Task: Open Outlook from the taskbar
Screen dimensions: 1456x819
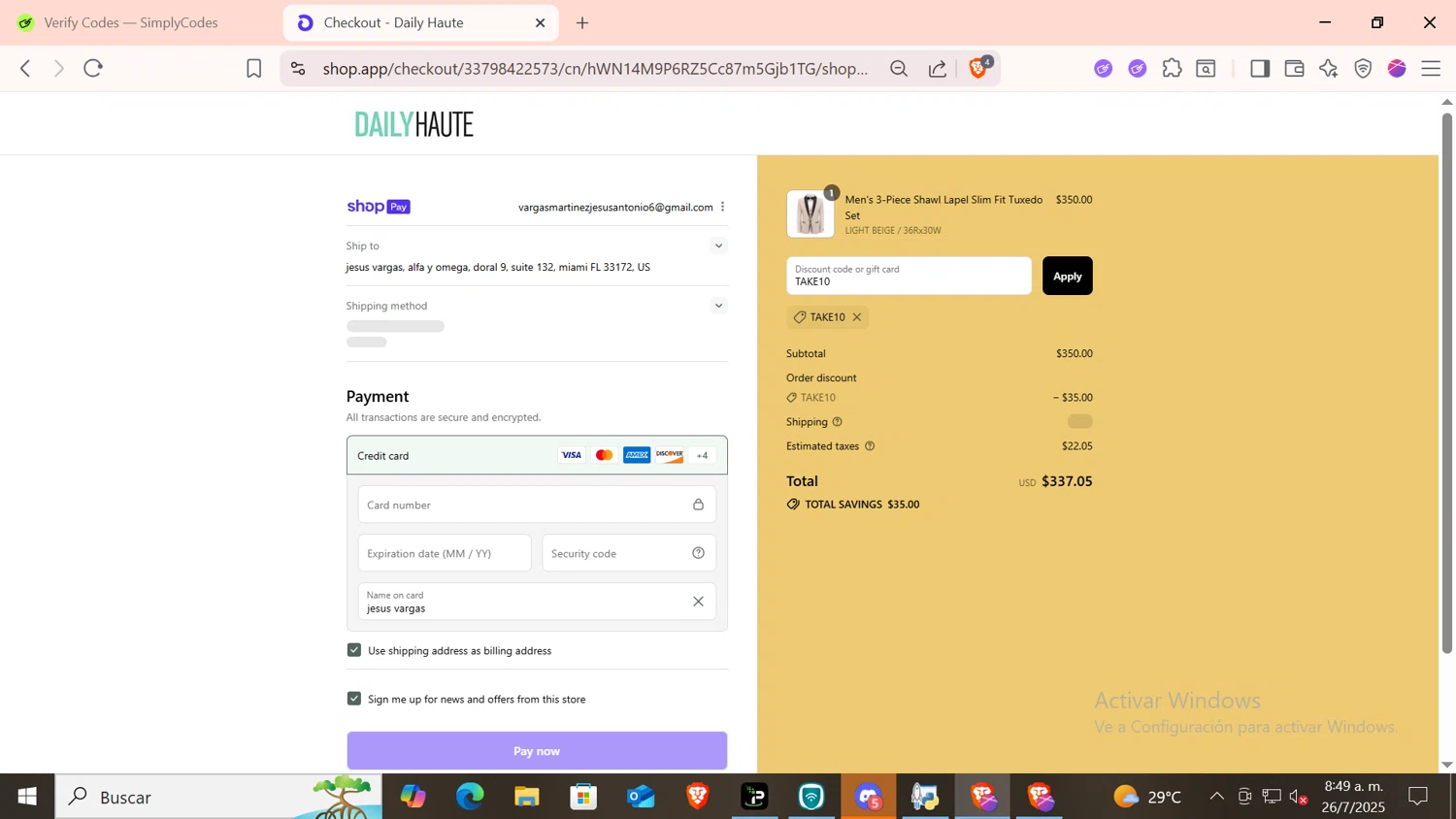Action: pyautogui.click(x=641, y=797)
